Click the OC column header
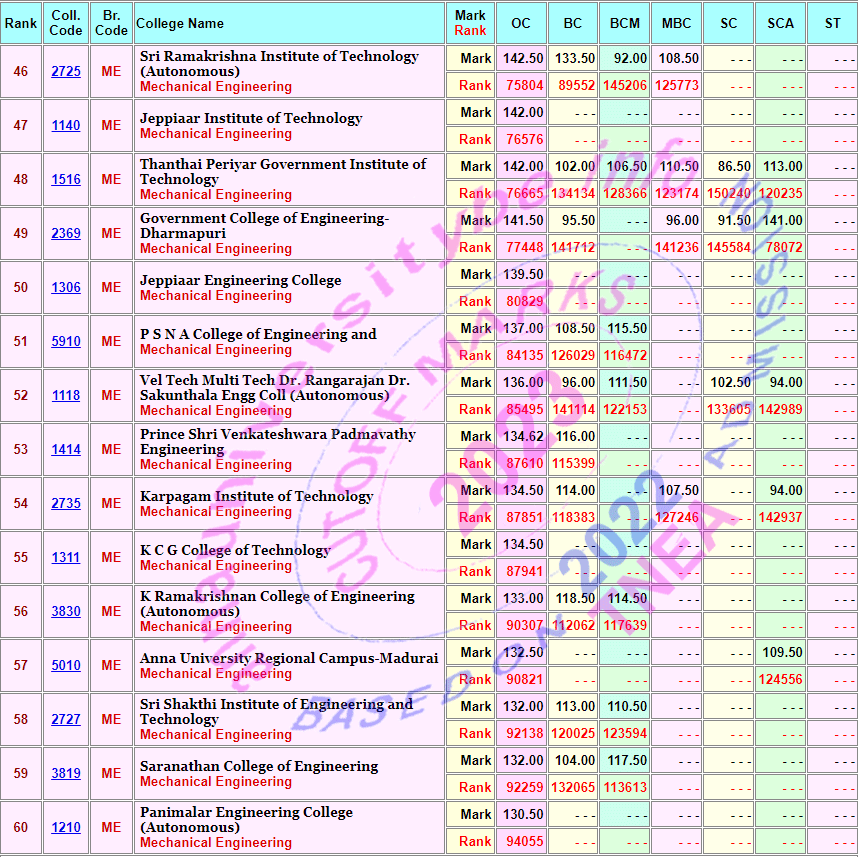858x857 pixels. (x=521, y=23)
